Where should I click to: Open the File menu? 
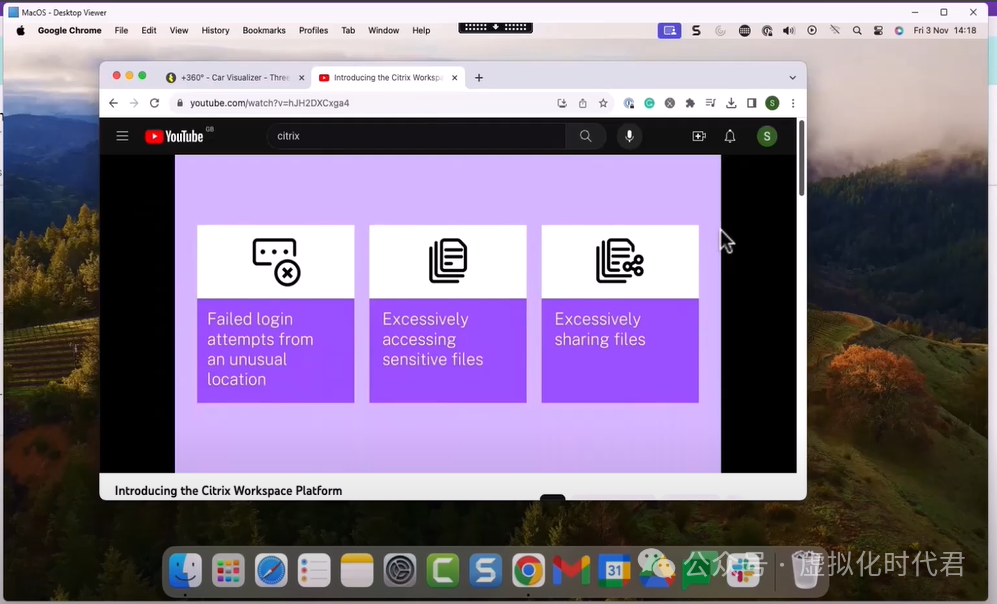click(121, 31)
